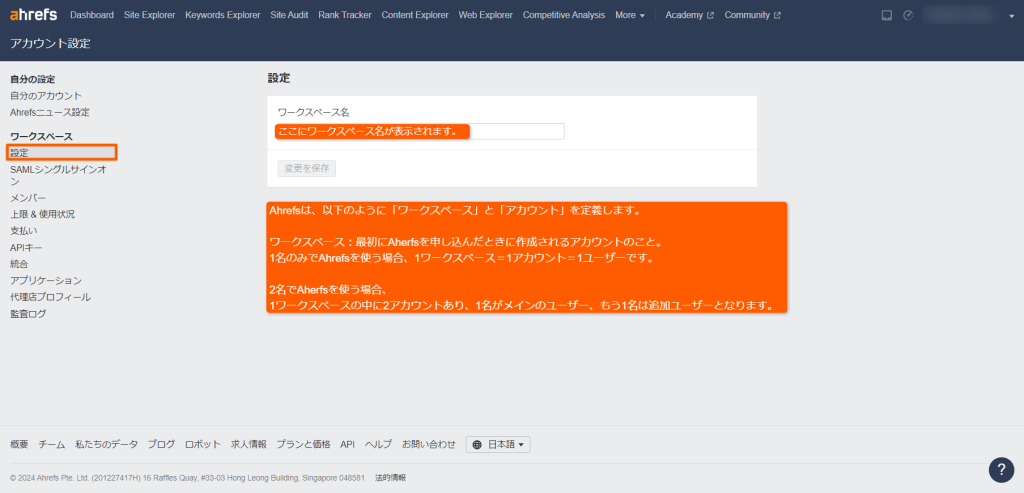Open 上限 & 使用状況 page
1024x493 pixels.
coord(42,214)
